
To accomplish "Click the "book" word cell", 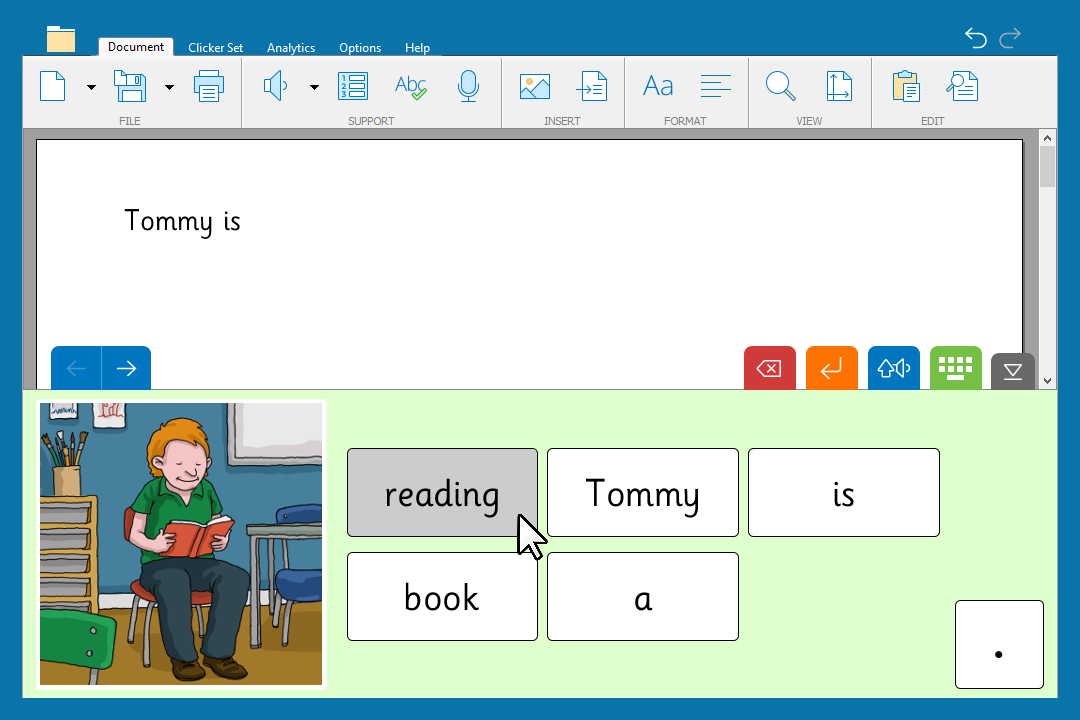I will 442,597.
